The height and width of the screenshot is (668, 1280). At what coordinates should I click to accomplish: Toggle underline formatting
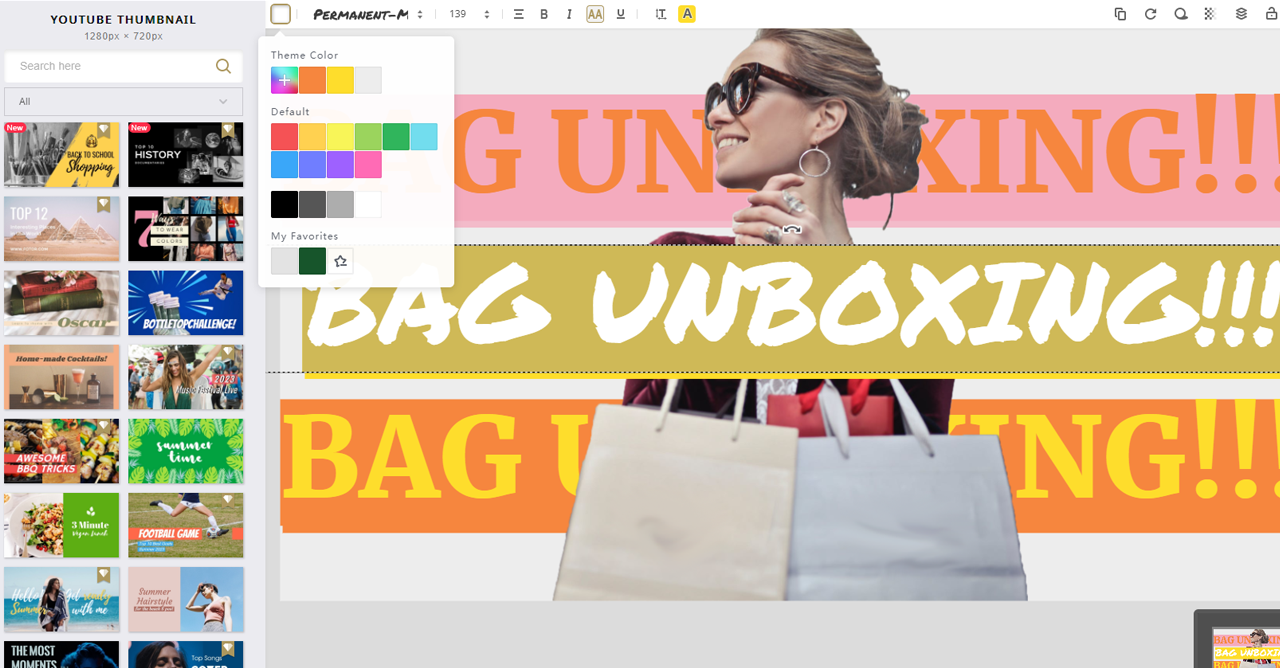point(621,14)
